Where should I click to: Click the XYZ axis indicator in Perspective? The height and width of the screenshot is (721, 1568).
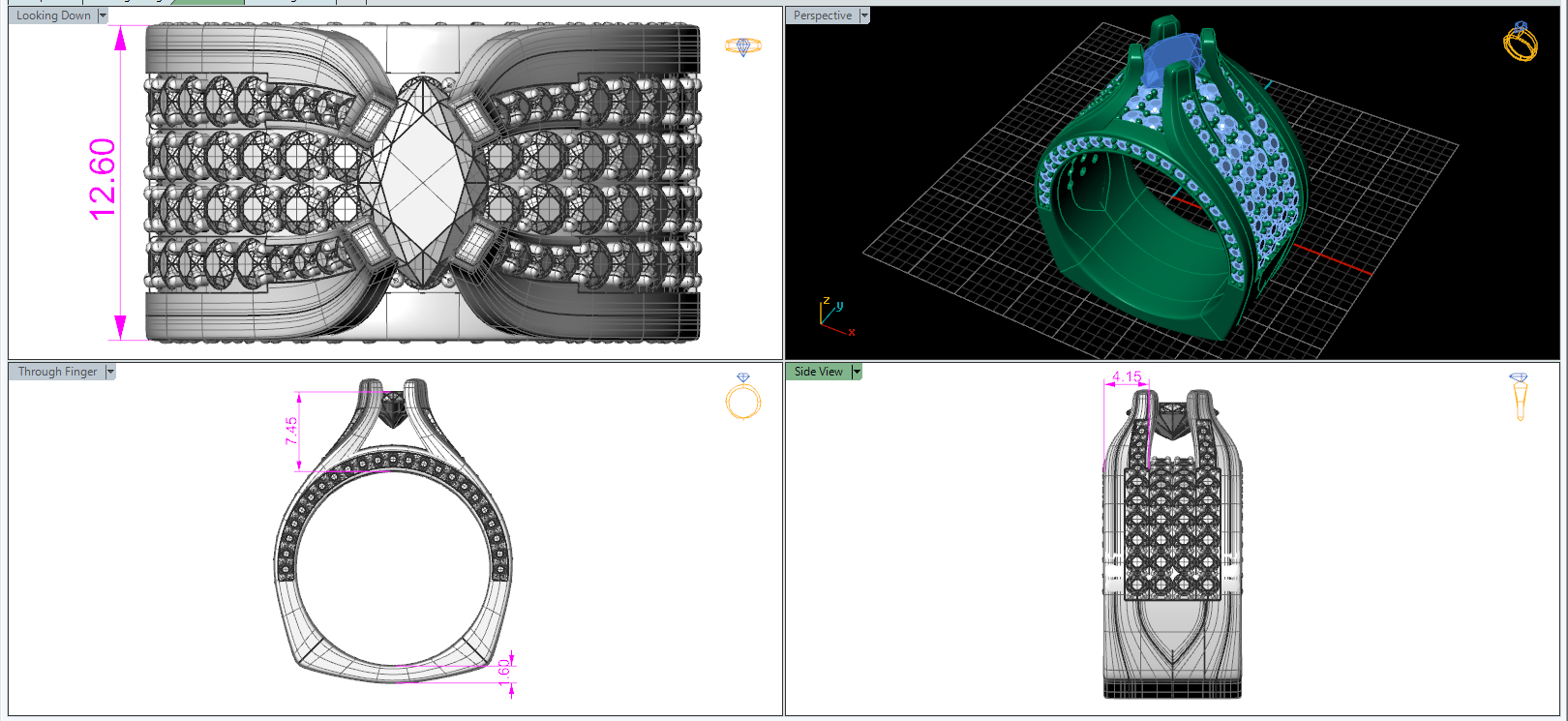[x=836, y=317]
